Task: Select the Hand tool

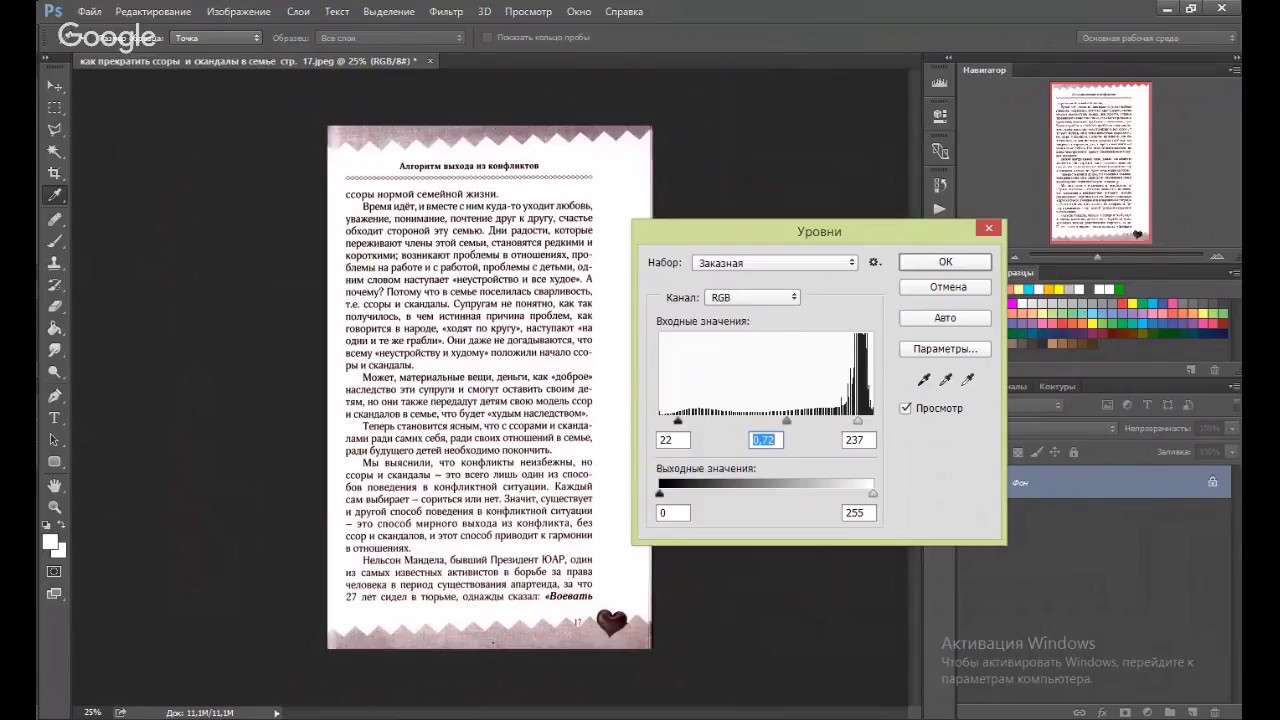Action: pyautogui.click(x=55, y=485)
